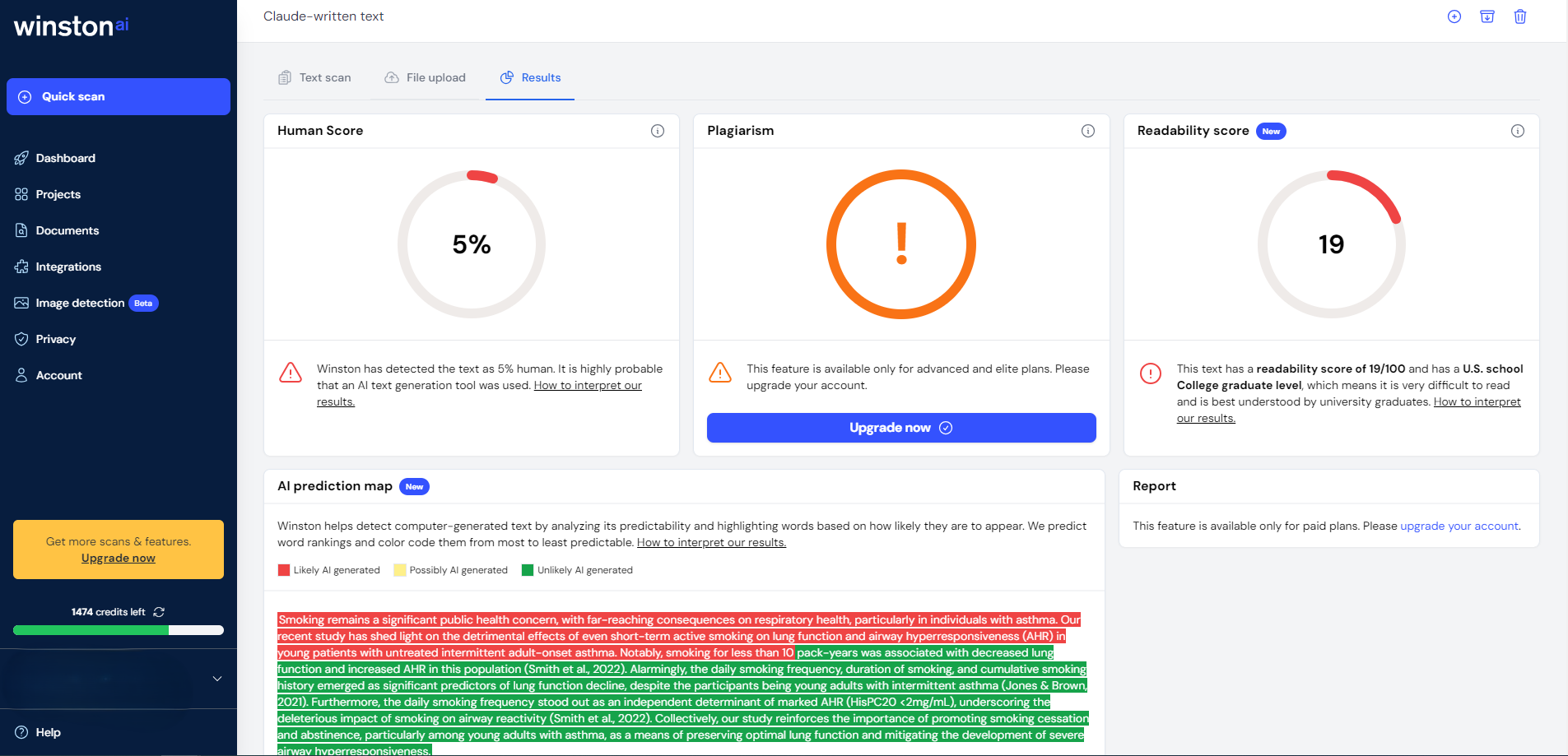Open the Readability score info icon
The height and width of the screenshot is (756, 1568).
tap(1517, 131)
